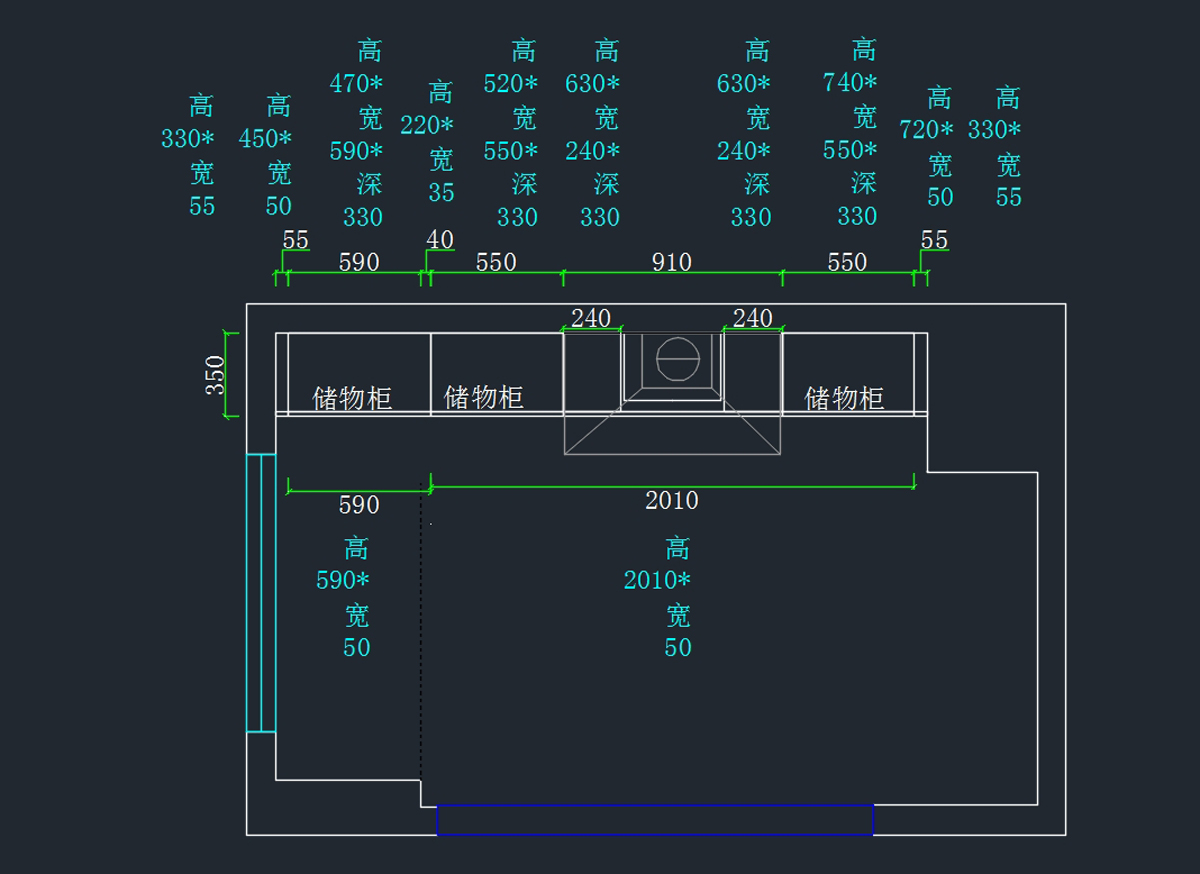Click the cyan 590* height annotation below cabinets
This screenshot has height=874, width=1200.
coord(343,580)
